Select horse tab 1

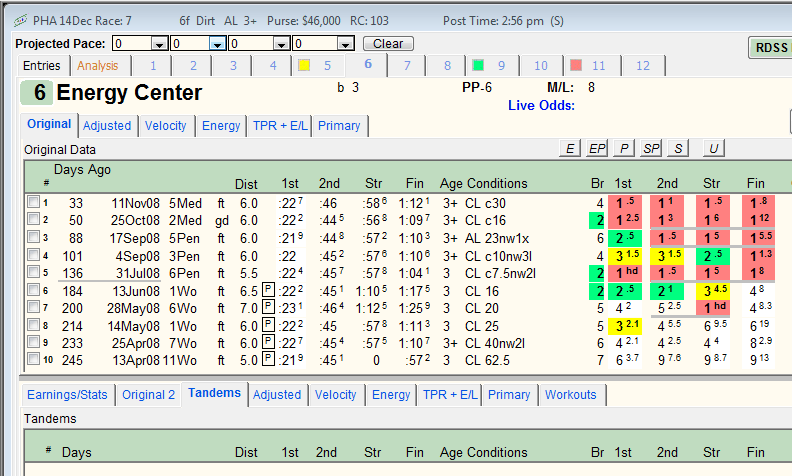click(x=153, y=66)
